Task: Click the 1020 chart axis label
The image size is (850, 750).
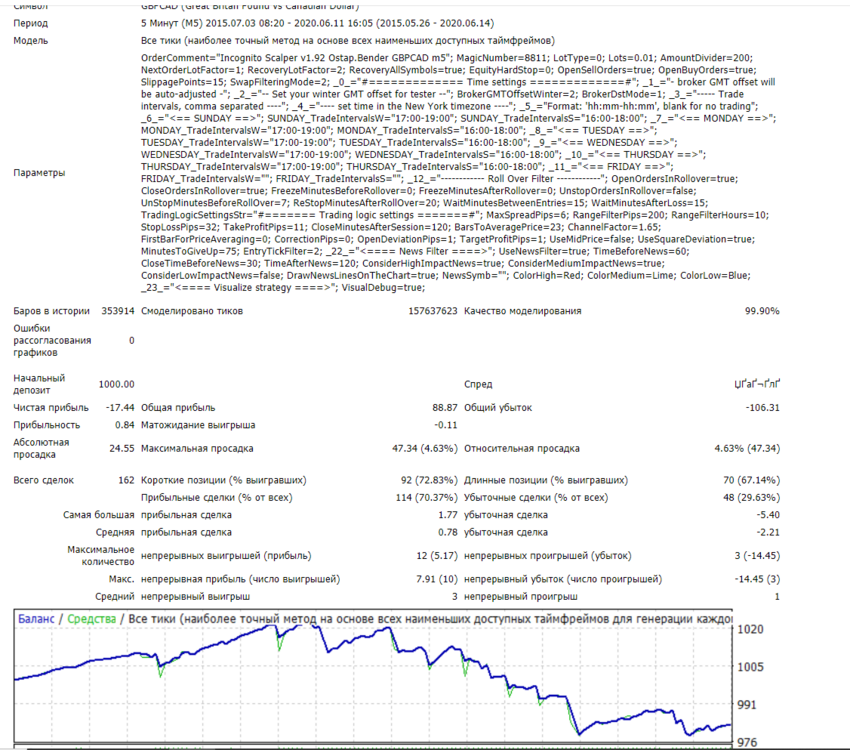Action: pyautogui.click(x=750, y=629)
